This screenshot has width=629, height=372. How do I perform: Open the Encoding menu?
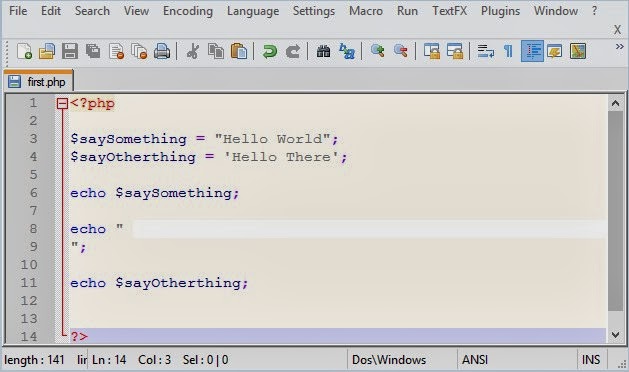(188, 11)
